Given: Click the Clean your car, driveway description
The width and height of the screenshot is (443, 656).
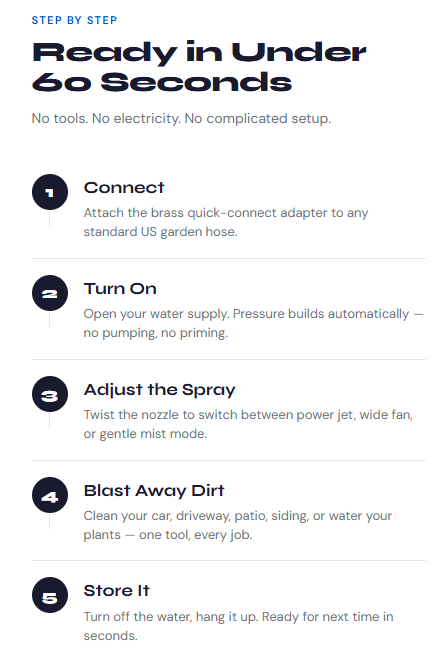Looking at the screenshot, I should pyautogui.click(x=238, y=525).
